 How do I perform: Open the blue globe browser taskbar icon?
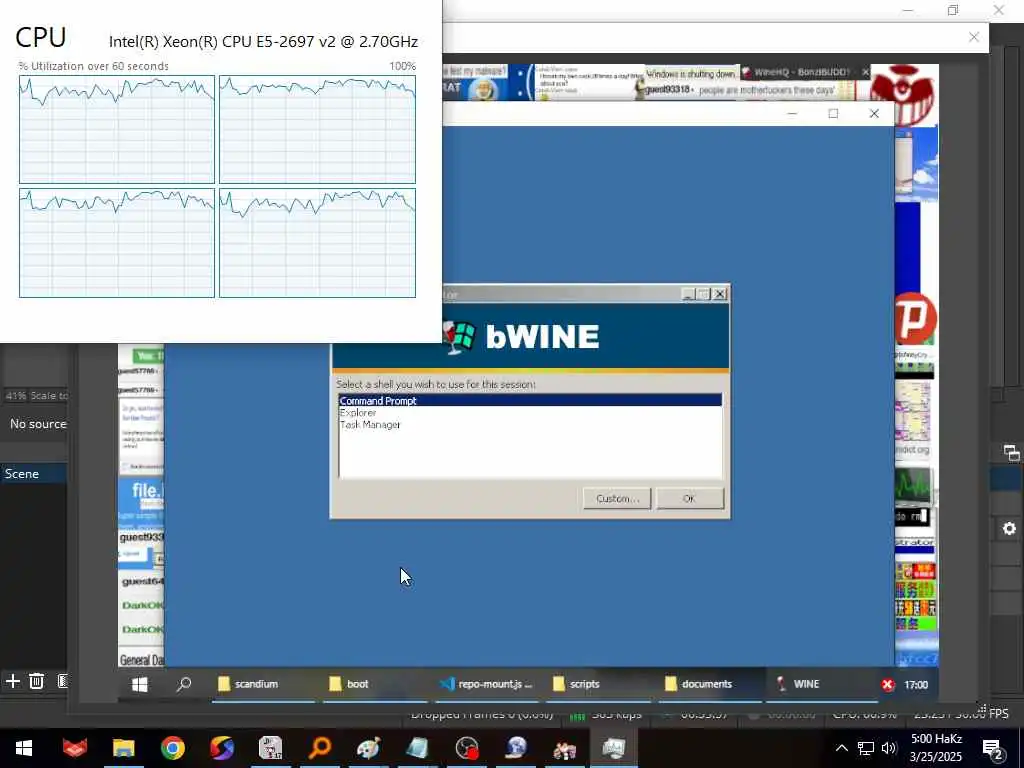pos(516,748)
